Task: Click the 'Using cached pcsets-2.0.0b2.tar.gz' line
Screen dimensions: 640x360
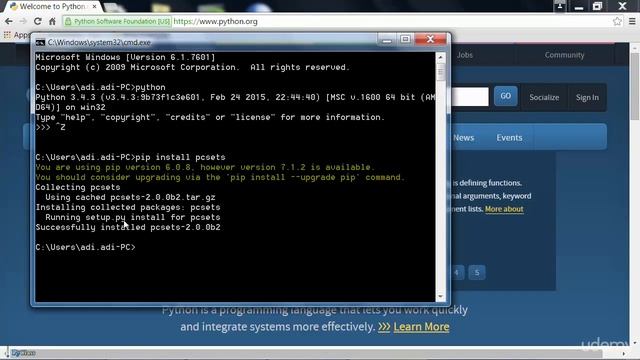Action: point(130,197)
